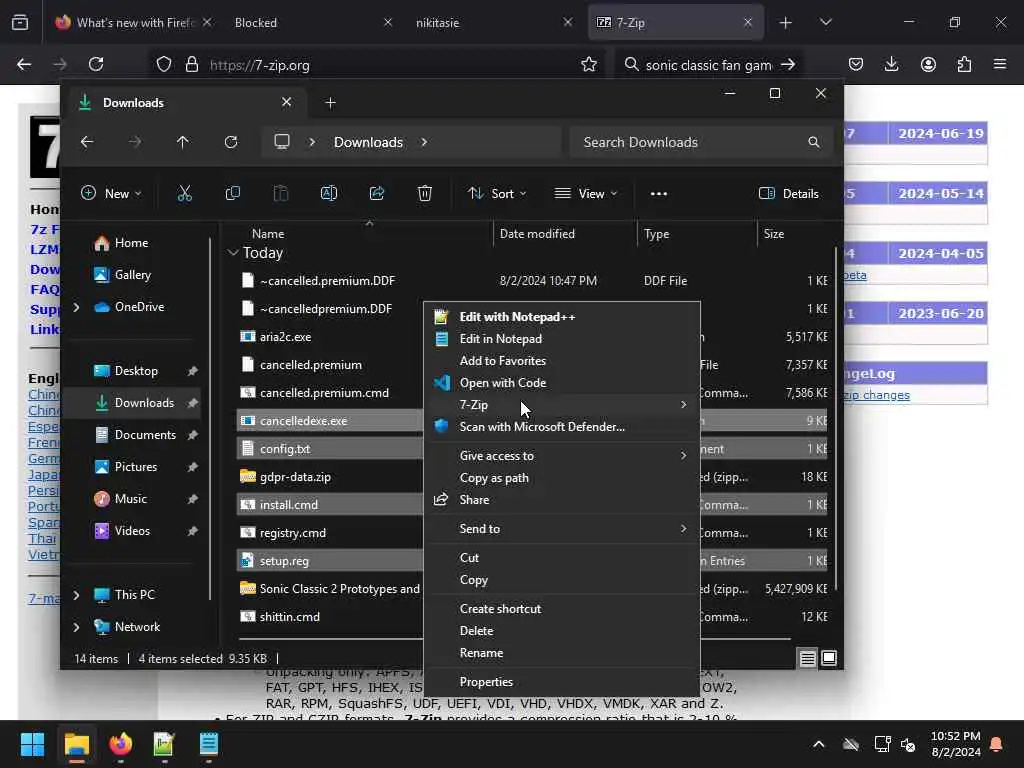Show hidden system tray icons

point(818,744)
